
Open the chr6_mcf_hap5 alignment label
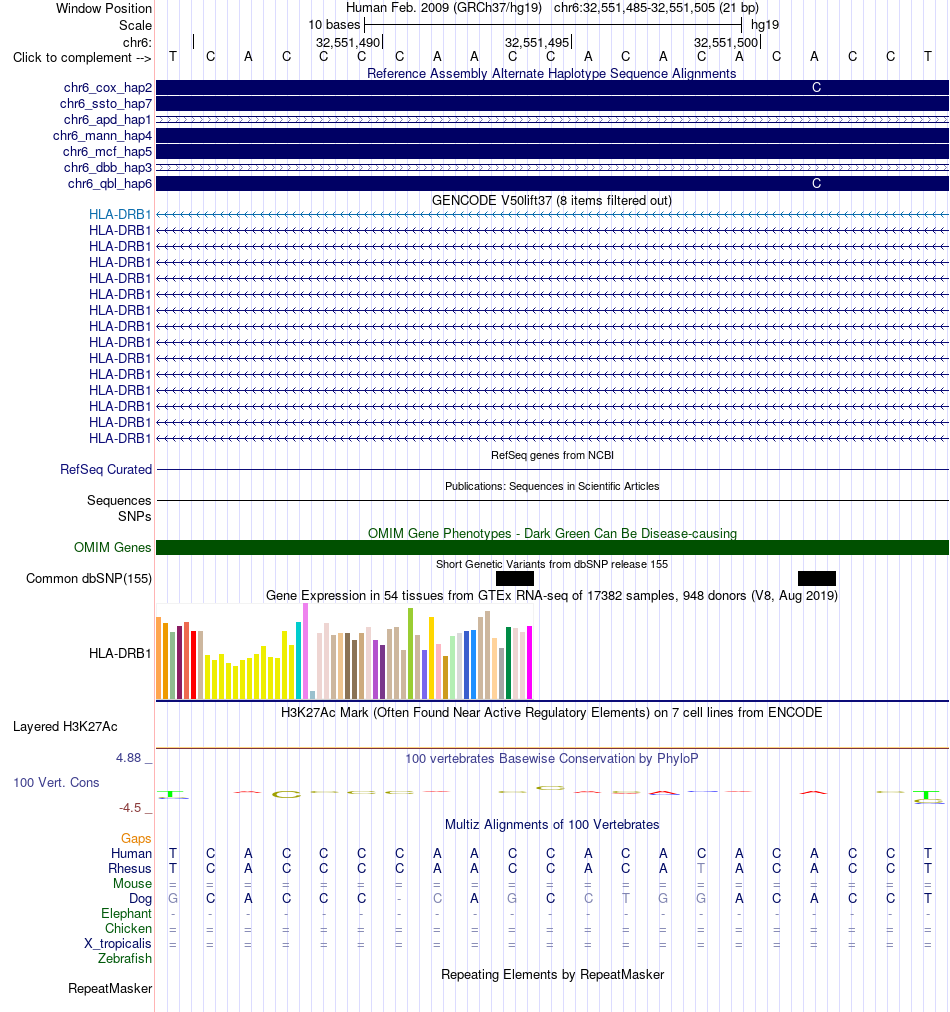point(107,152)
